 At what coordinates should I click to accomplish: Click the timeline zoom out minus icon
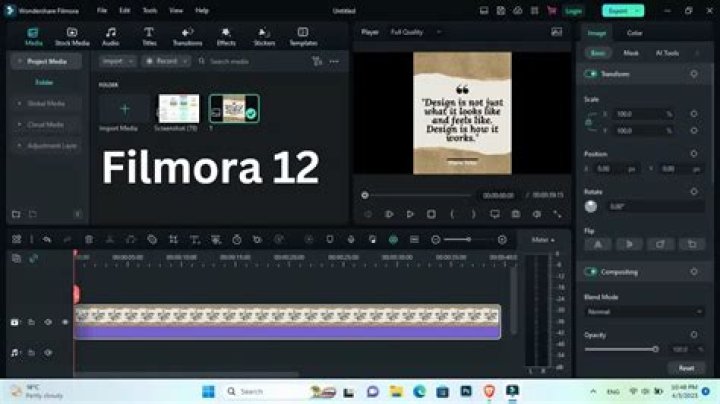point(436,240)
